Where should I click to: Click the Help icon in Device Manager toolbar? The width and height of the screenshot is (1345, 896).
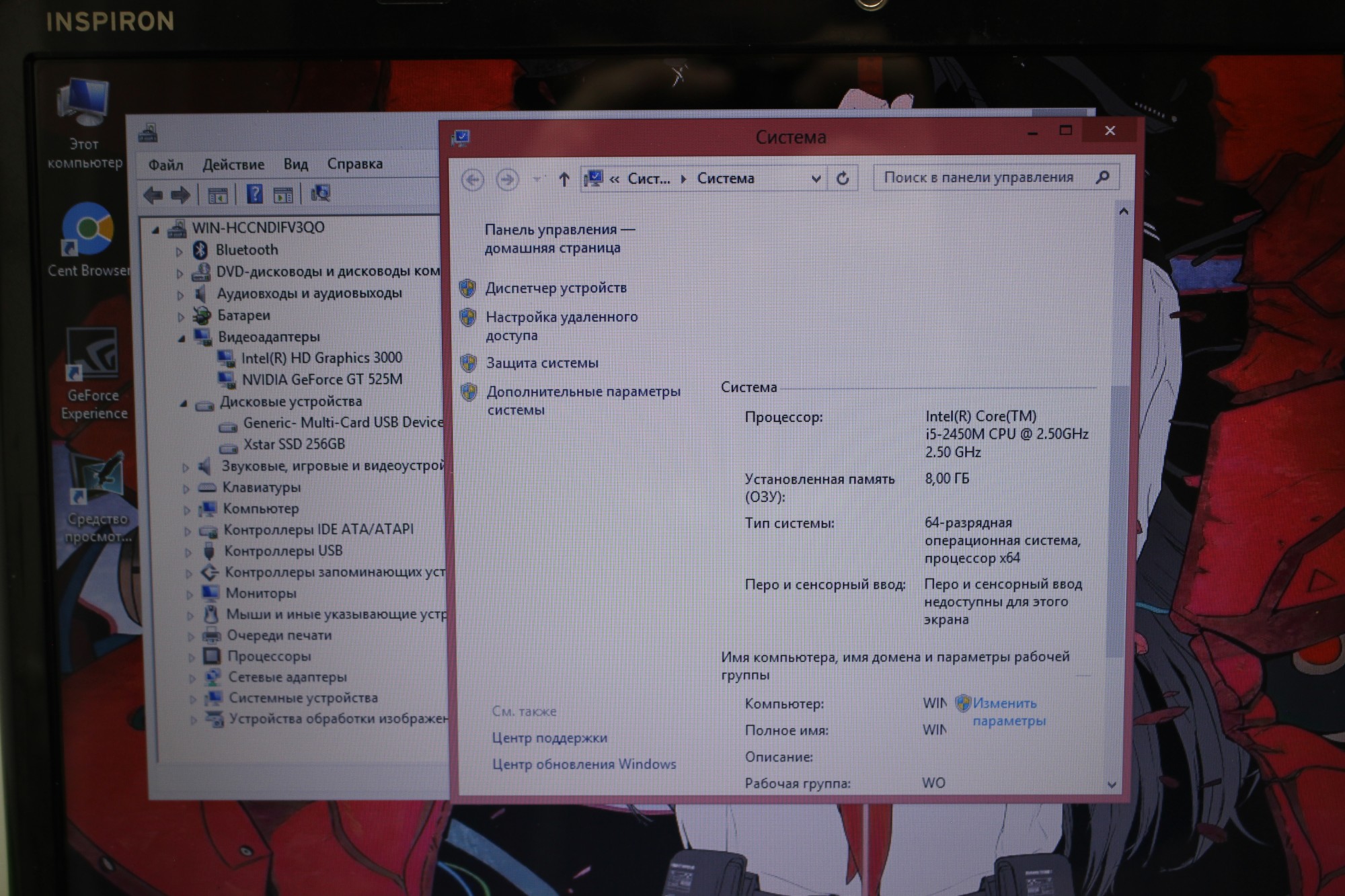(254, 194)
